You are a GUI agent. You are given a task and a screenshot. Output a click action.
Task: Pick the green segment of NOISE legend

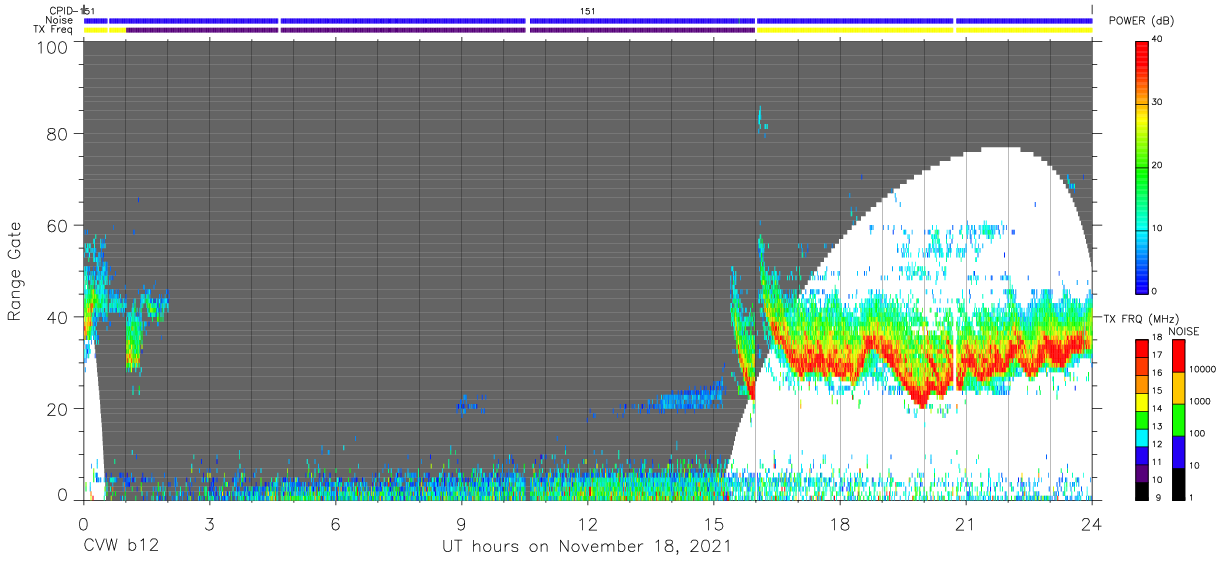[x=1179, y=420]
